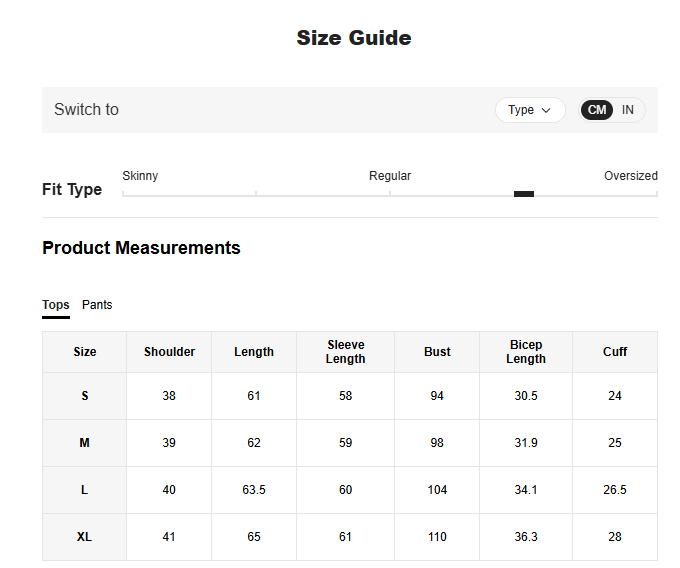Click the Shoulder column header
This screenshot has height=568, width=680.
[169, 352]
